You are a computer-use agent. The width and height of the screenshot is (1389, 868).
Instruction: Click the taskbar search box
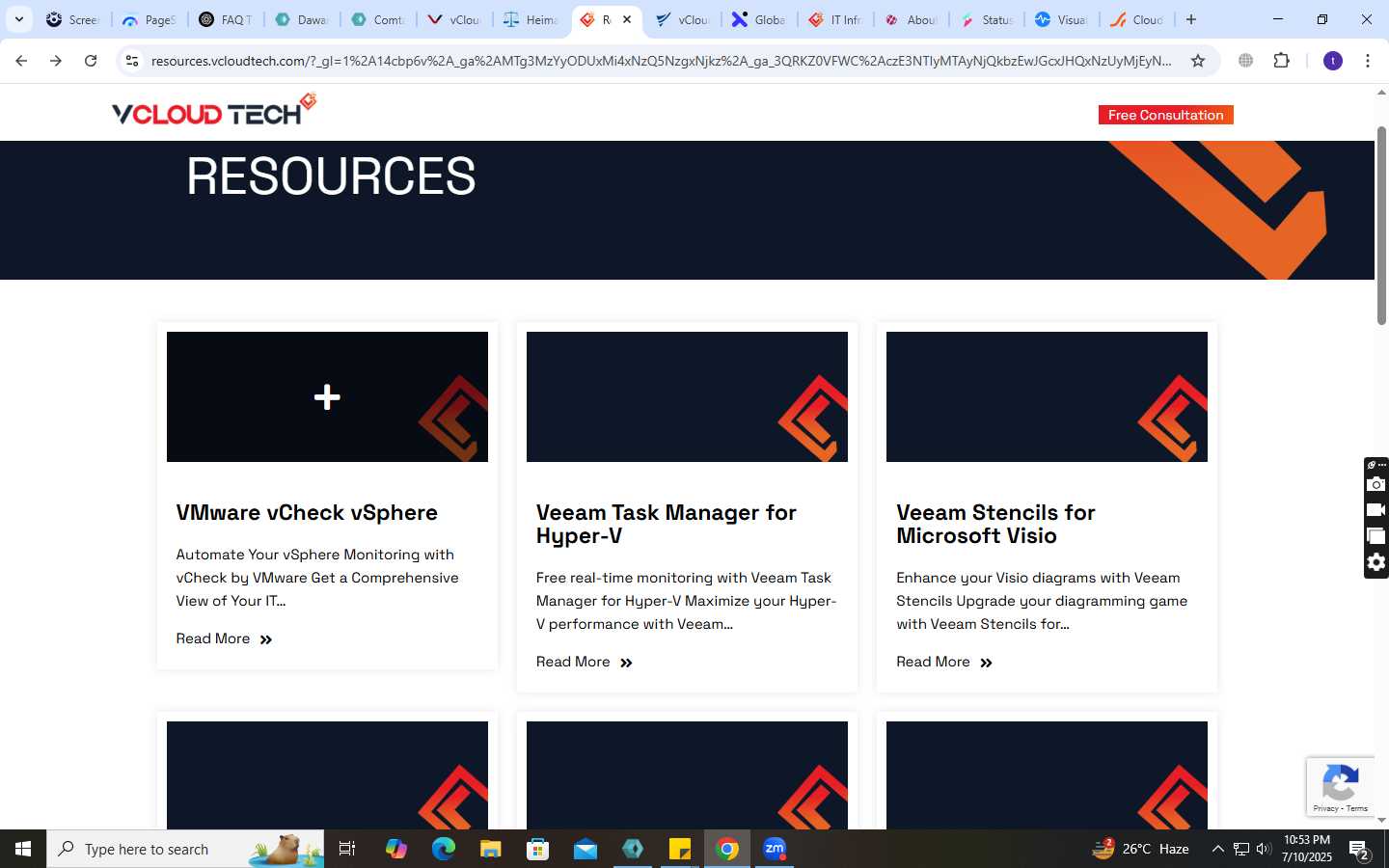(185, 849)
